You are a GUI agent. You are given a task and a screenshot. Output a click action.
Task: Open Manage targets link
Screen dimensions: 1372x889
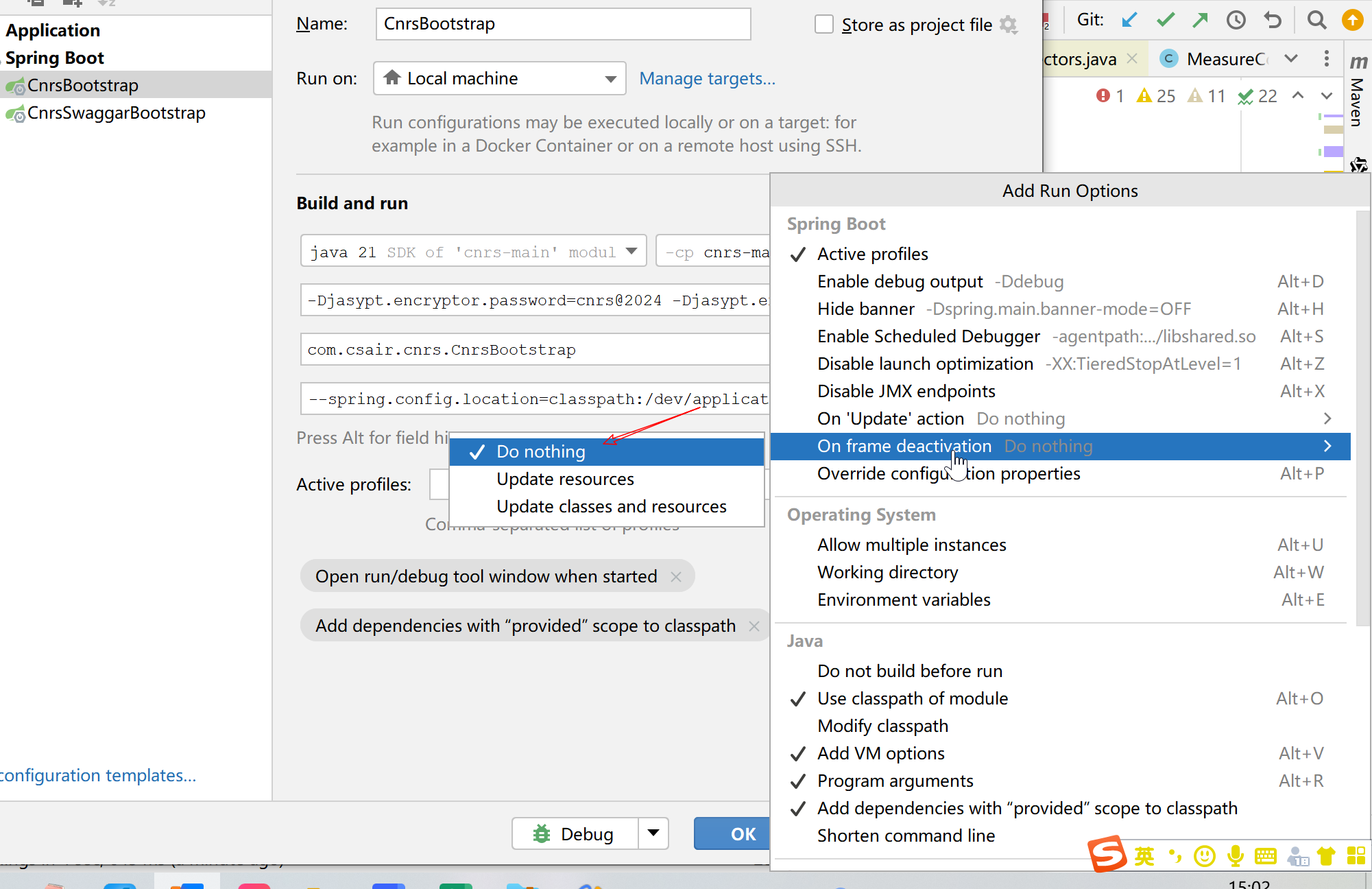[x=707, y=78]
